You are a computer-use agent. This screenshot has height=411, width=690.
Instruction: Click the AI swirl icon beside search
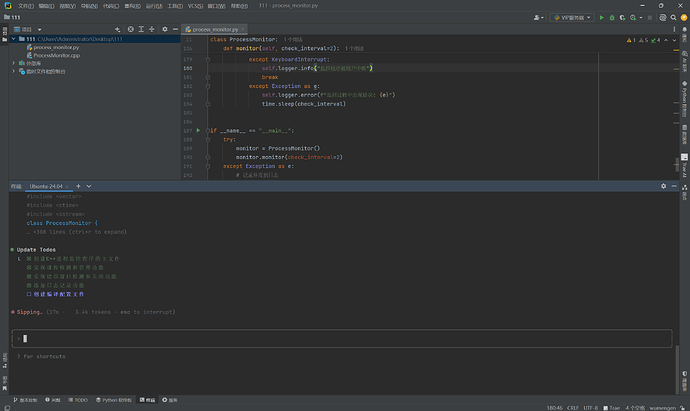(663, 18)
